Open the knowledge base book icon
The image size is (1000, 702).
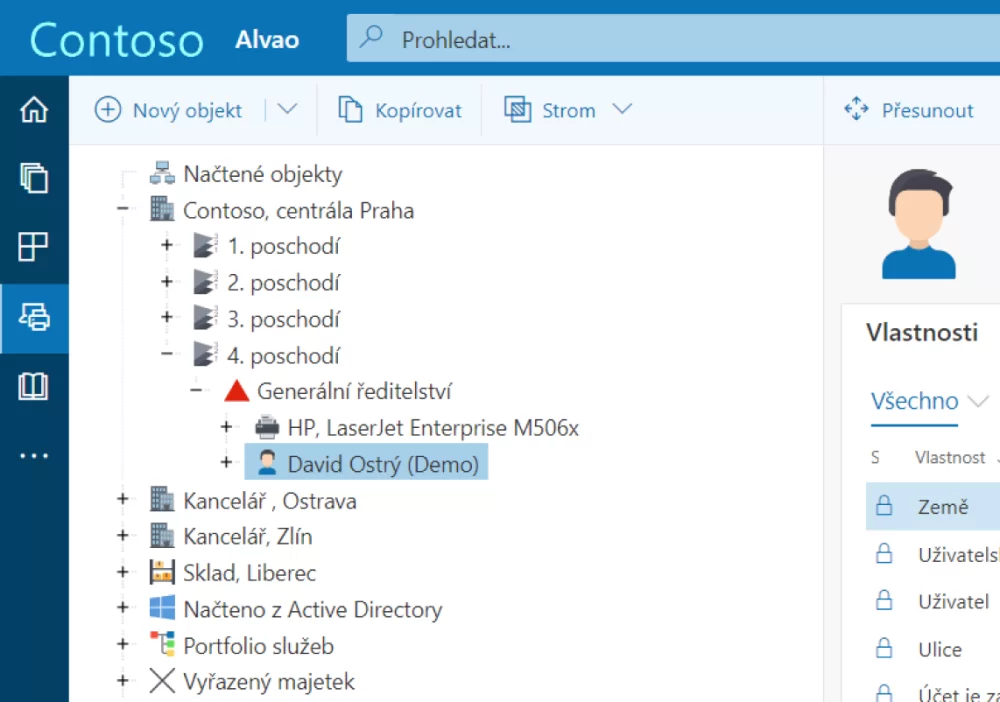34,387
